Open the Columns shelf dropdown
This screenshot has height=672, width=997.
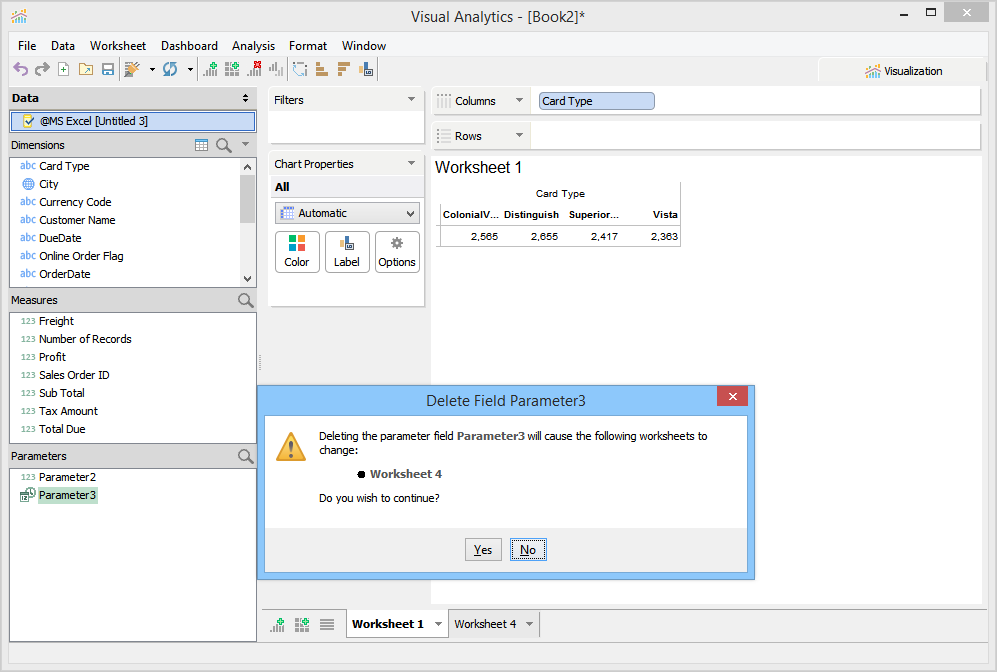[519, 100]
